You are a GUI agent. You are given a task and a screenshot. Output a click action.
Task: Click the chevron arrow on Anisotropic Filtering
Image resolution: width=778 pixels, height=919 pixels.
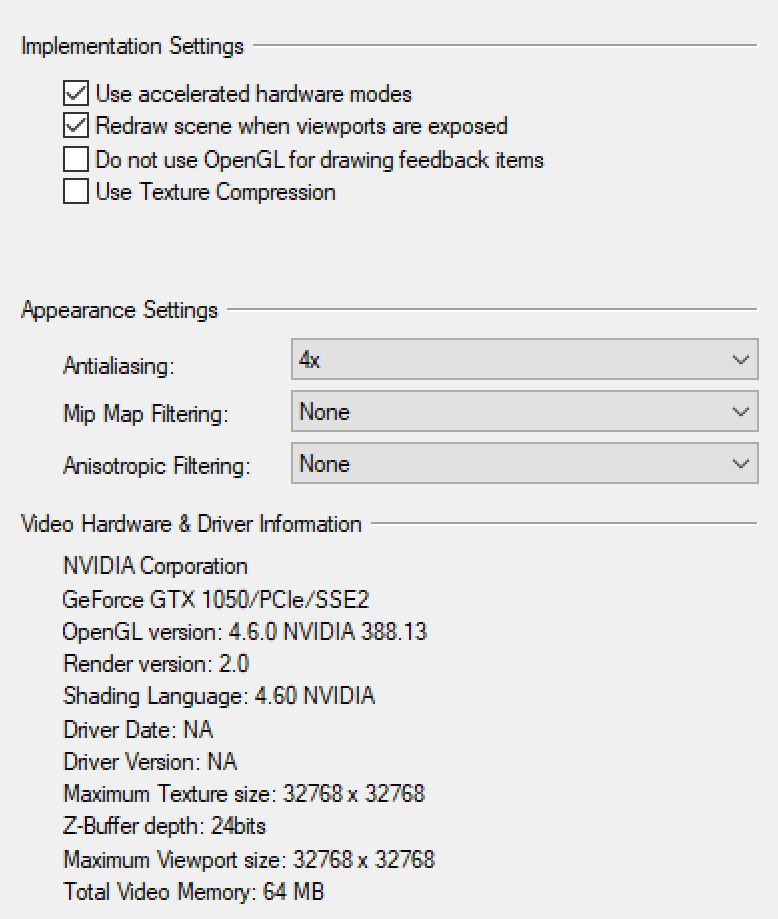(x=740, y=464)
